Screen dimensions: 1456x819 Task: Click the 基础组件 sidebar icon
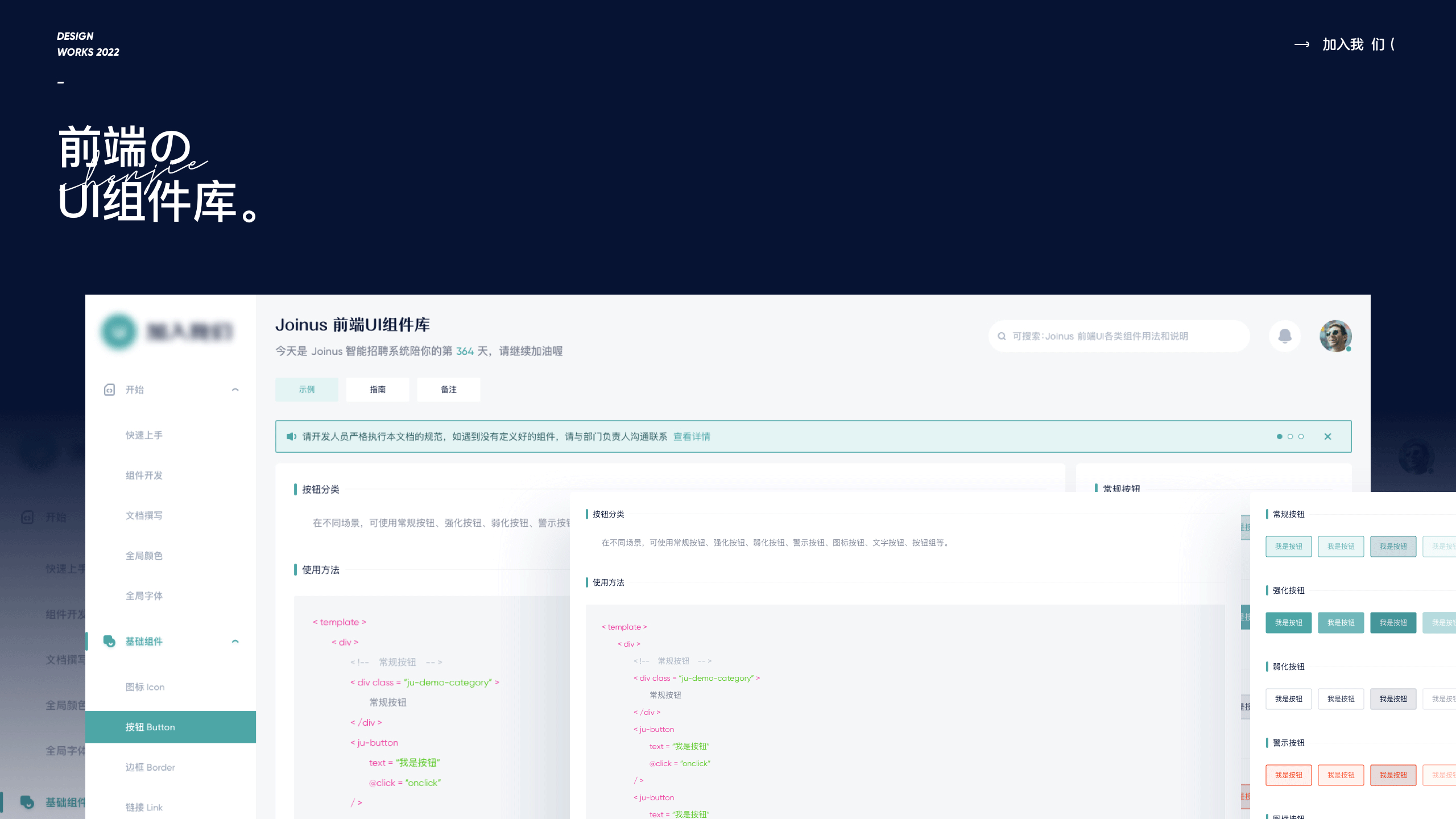click(109, 641)
